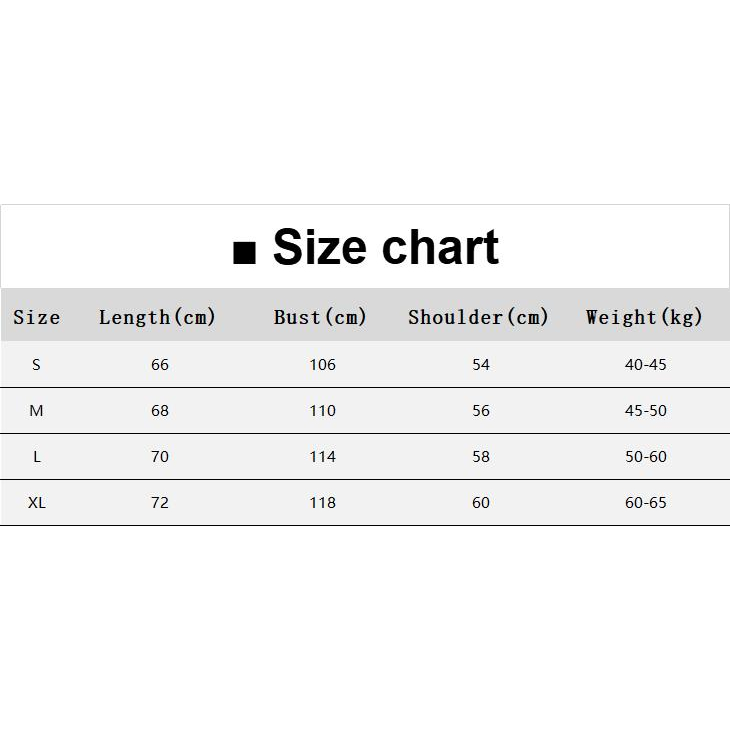Click the Size chart title
730x730 pixels.
385,247
